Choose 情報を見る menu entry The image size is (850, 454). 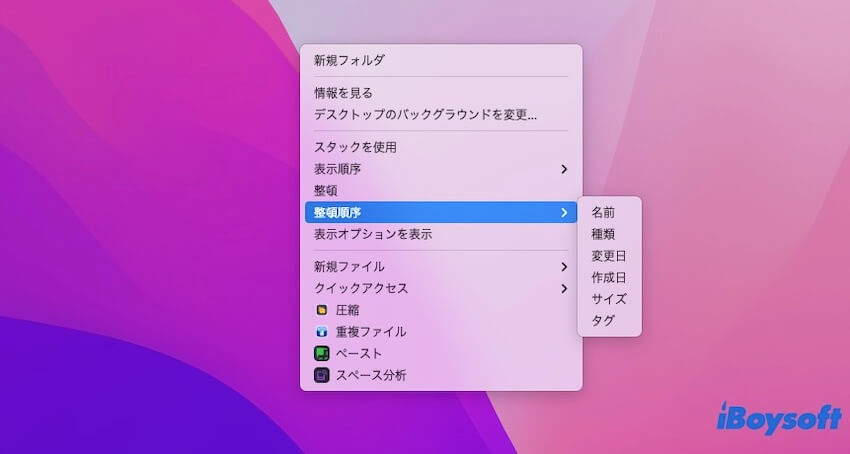(x=343, y=93)
